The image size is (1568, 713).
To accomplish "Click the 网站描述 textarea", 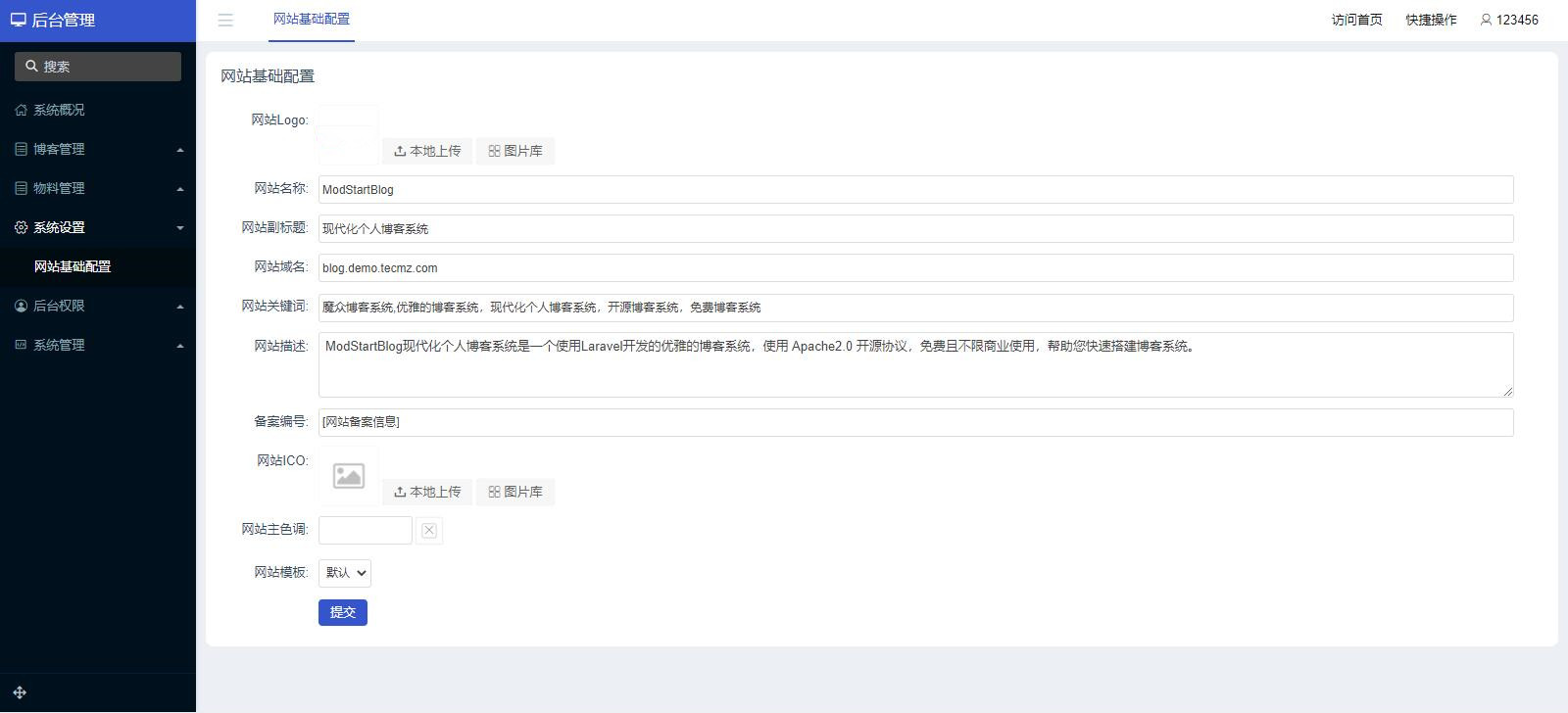I will [x=916, y=364].
